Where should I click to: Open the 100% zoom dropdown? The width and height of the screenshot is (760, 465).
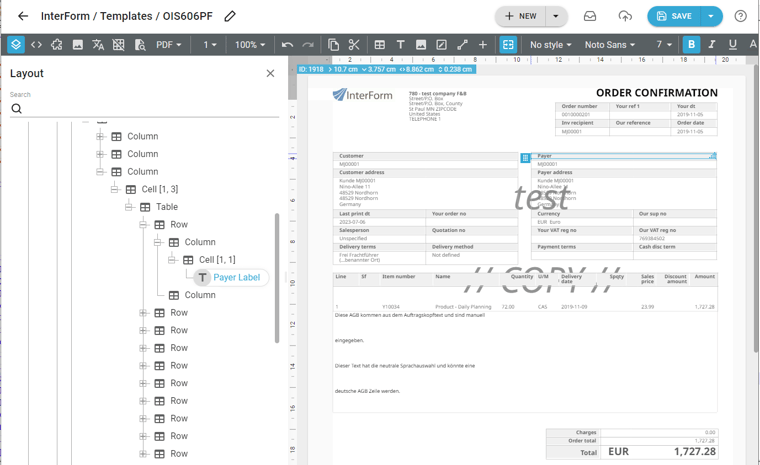[x=250, y=45]
